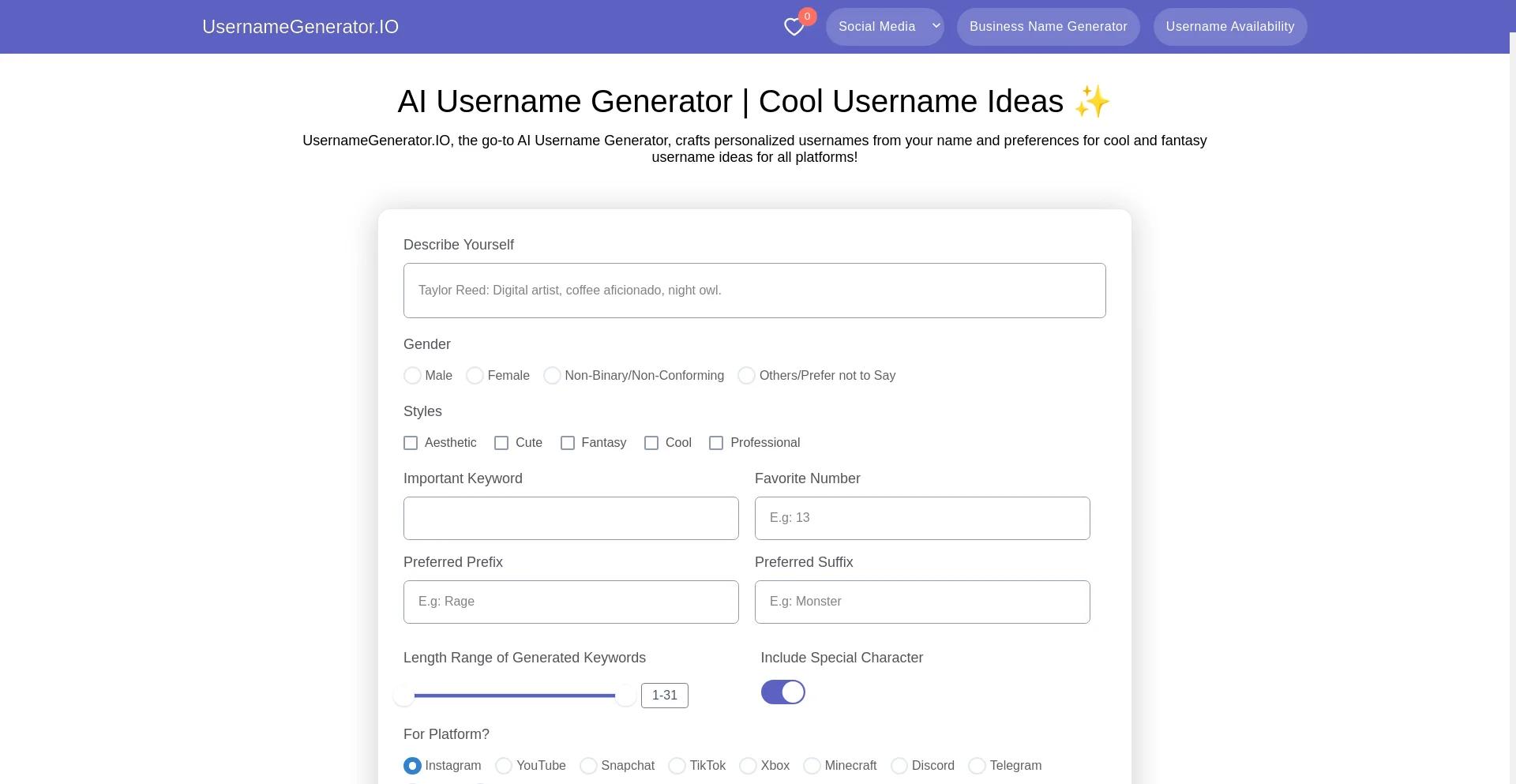Expand the Social Media dropdown
The height and width of the screenshot is (784, 1516).
884,27
